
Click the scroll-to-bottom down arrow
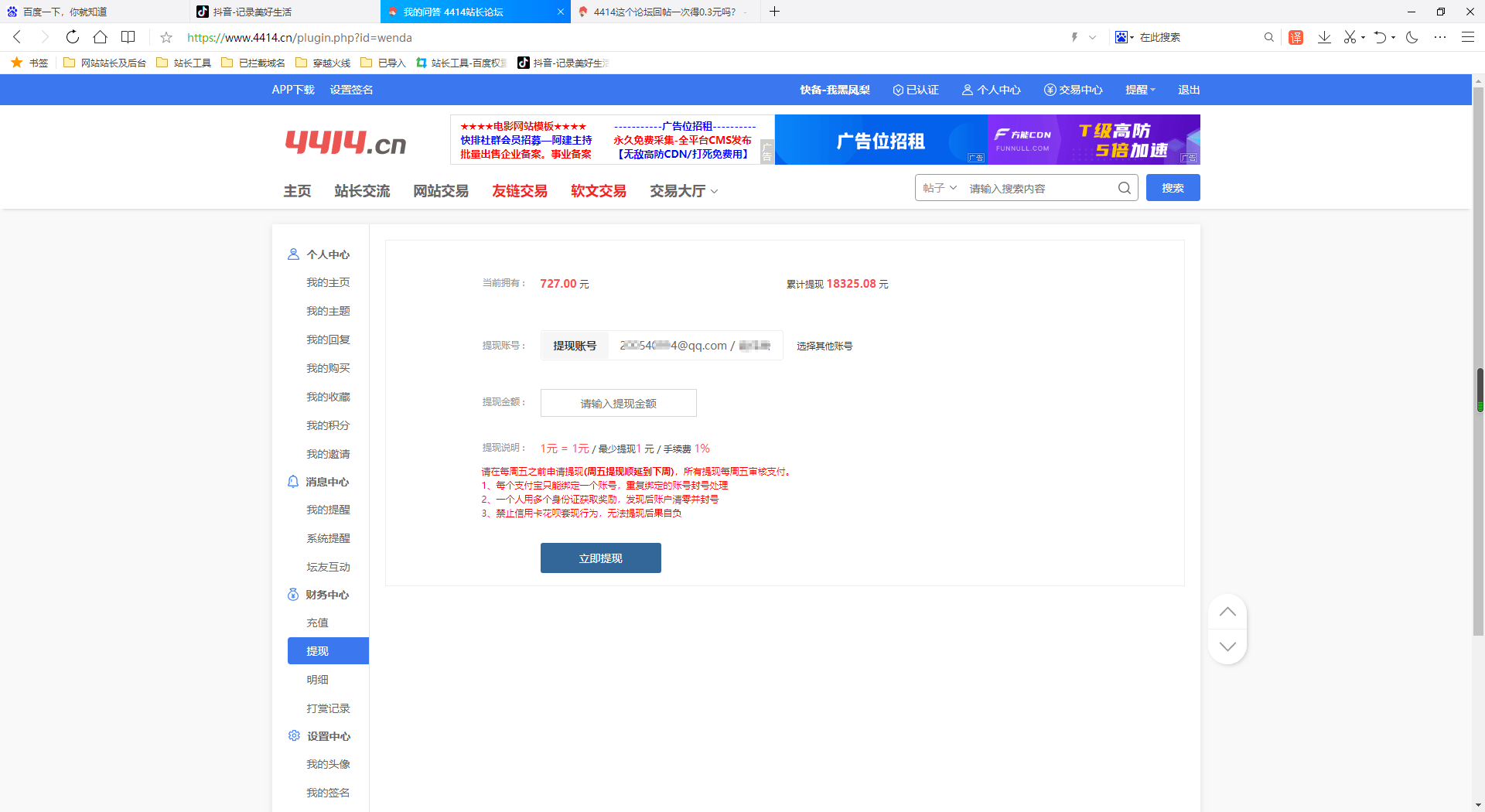click(1227, 646)
